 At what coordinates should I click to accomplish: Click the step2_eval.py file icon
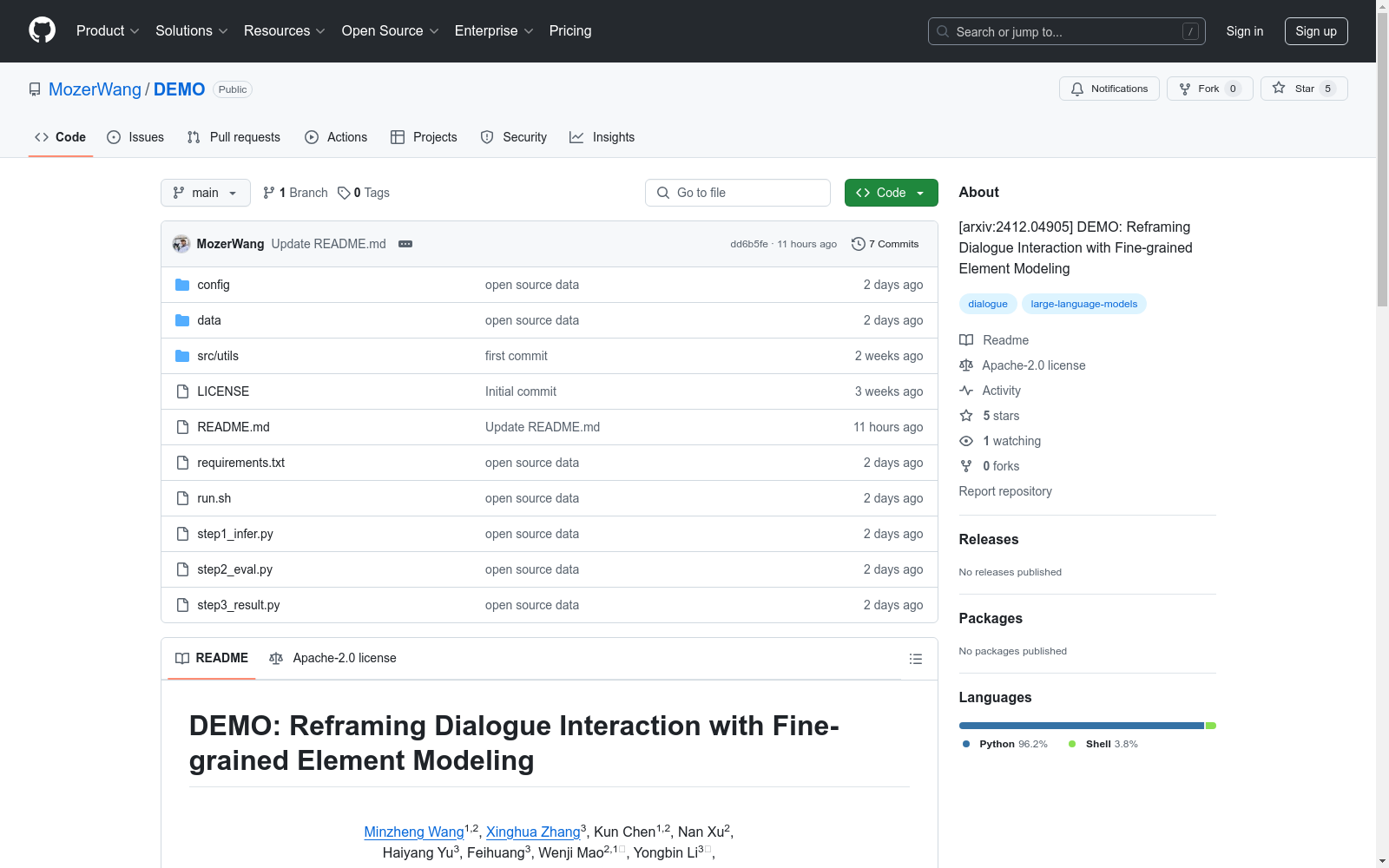(x=182, y=569)
